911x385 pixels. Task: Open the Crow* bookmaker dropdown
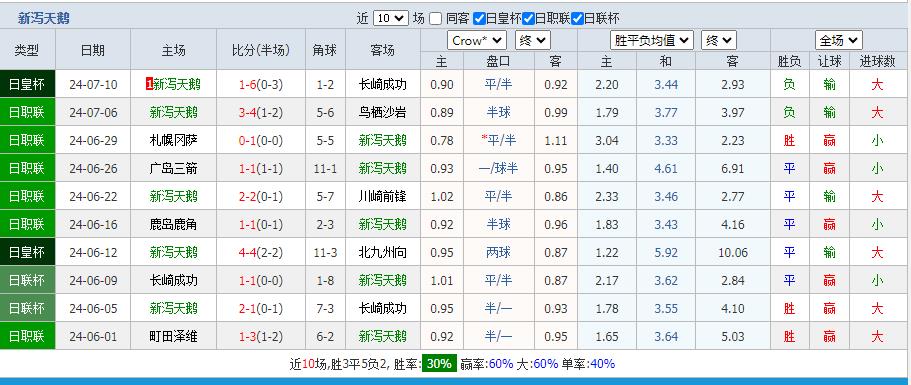477,41
